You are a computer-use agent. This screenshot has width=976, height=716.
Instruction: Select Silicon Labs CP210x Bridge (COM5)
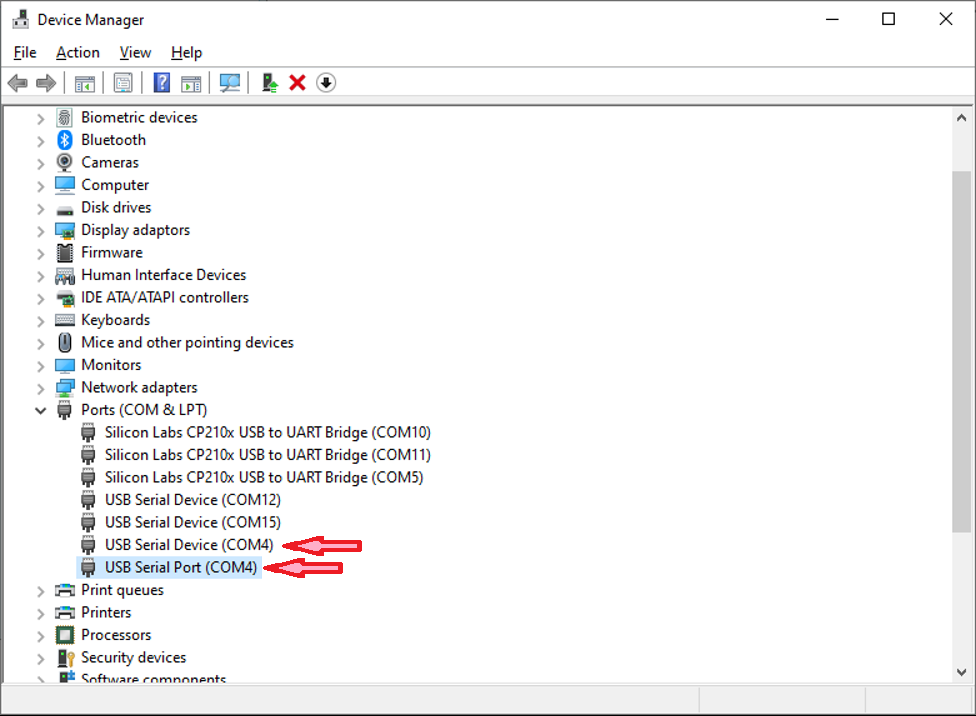pyautogui.click(x=264, y=477)
